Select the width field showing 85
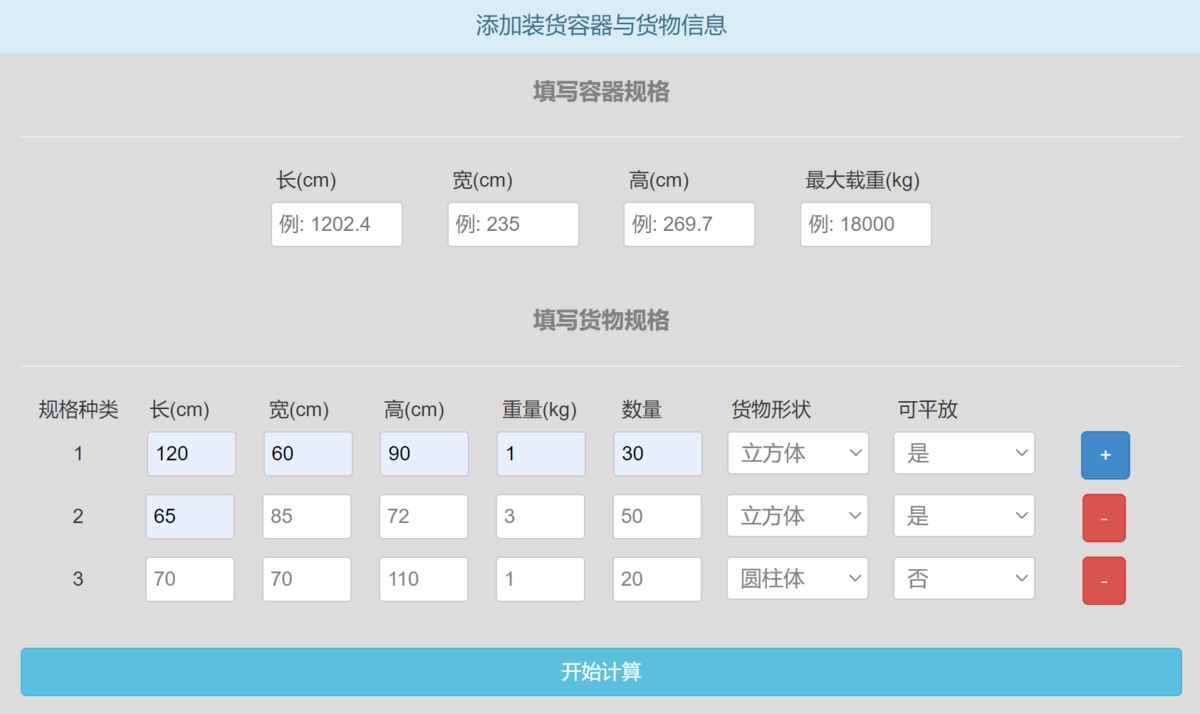1200x714 pixels. tap(307, 516)
